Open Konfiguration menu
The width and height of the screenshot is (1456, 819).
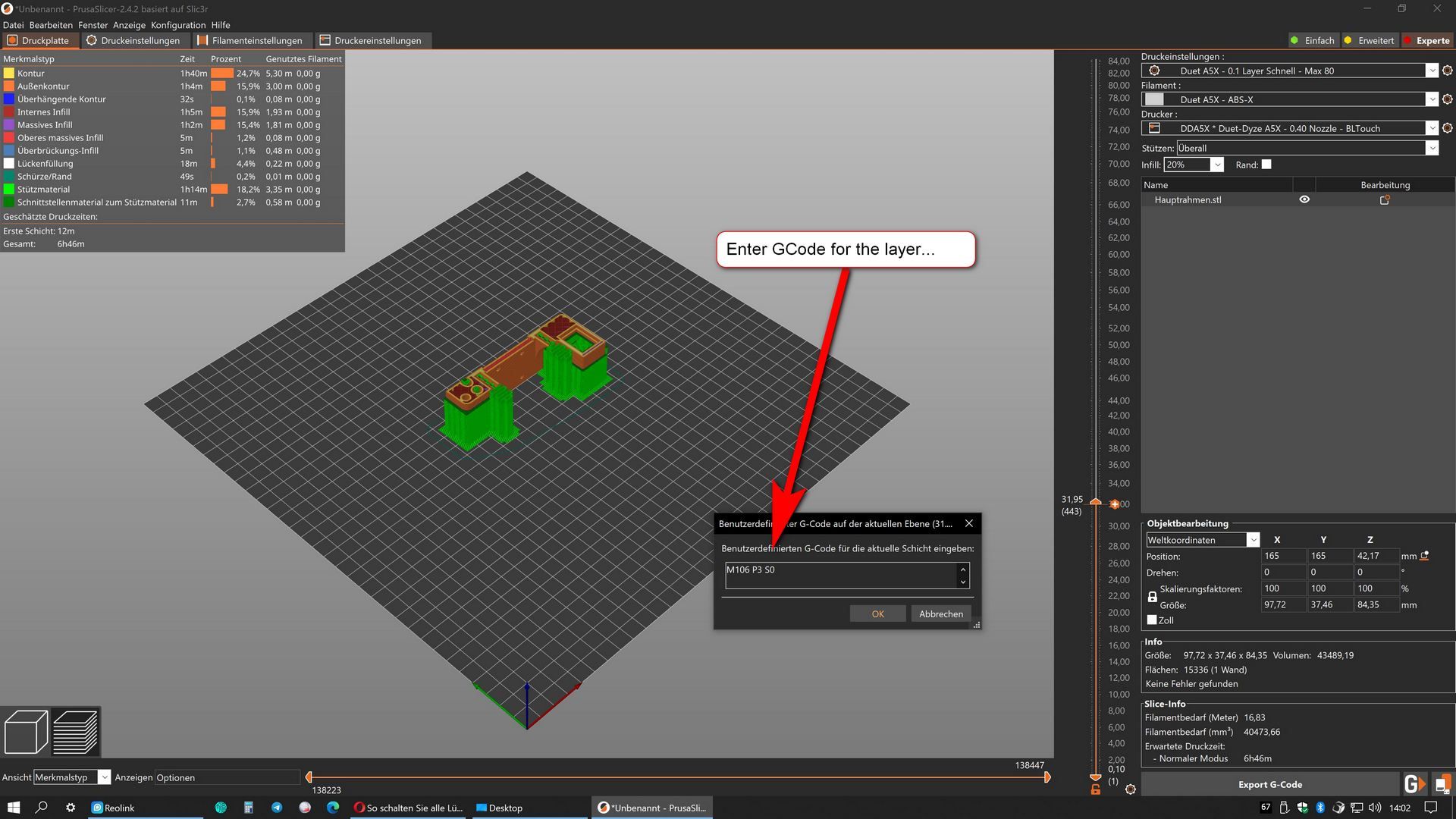(x=178, y=25)
